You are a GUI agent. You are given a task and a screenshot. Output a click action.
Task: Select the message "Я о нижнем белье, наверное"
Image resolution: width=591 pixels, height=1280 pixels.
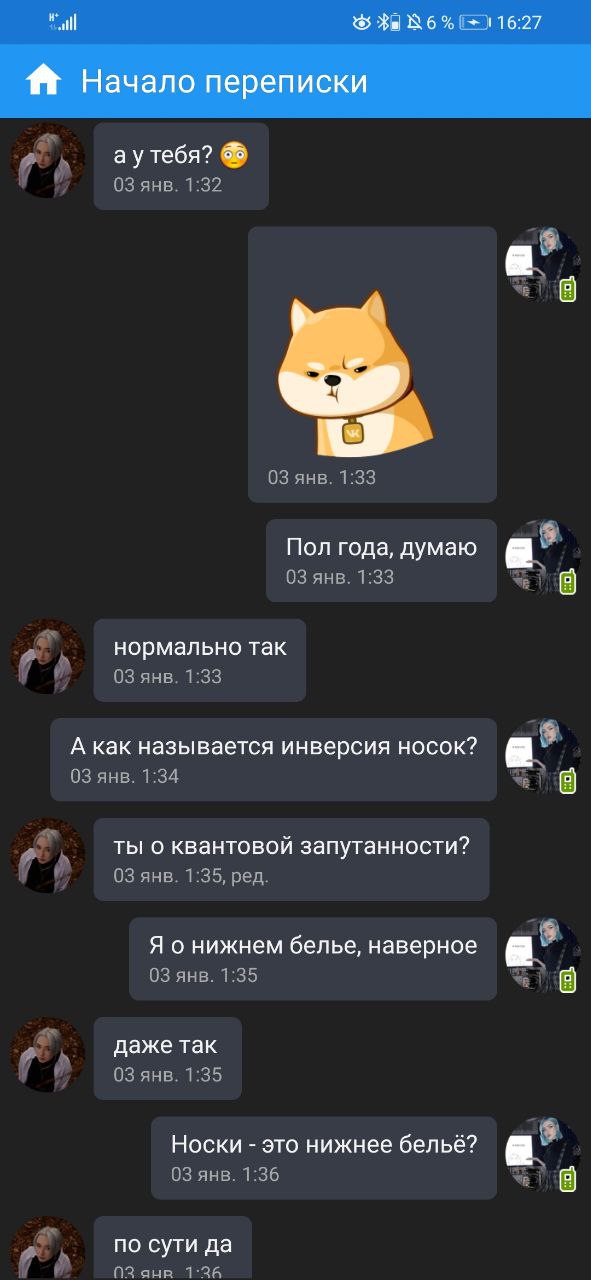tap(313, 959)
